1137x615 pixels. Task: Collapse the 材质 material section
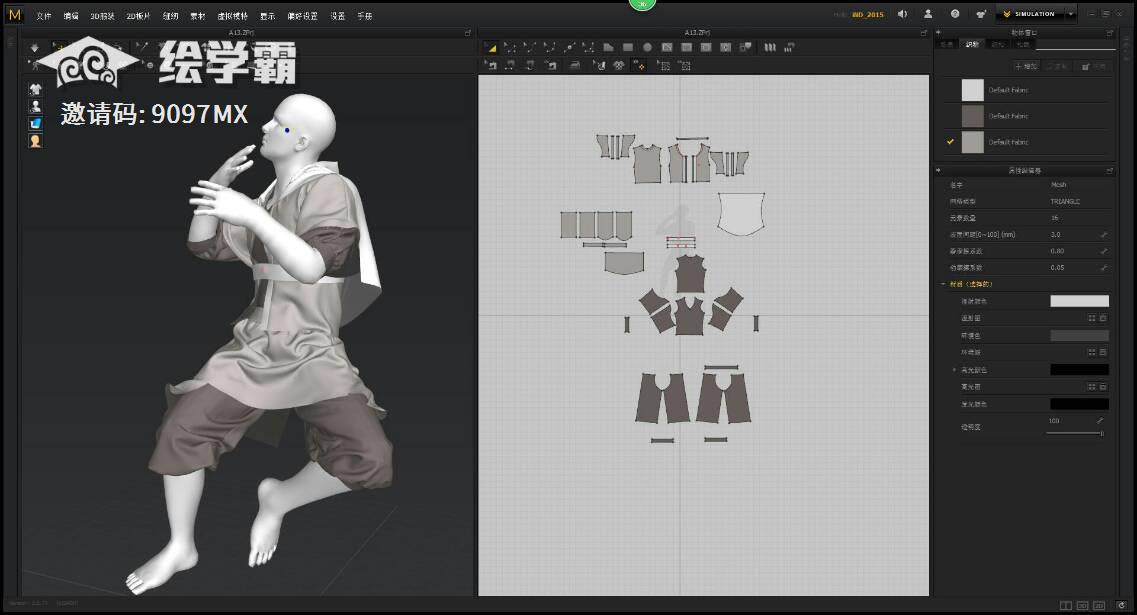943,284
